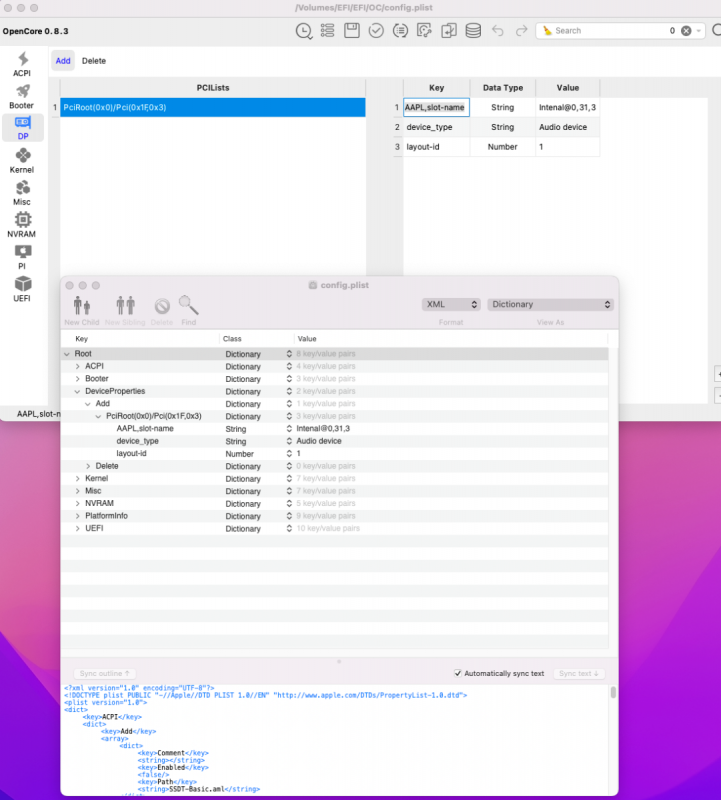
Task: Click the list layout toolbar icon
Action: pos(327,31)
